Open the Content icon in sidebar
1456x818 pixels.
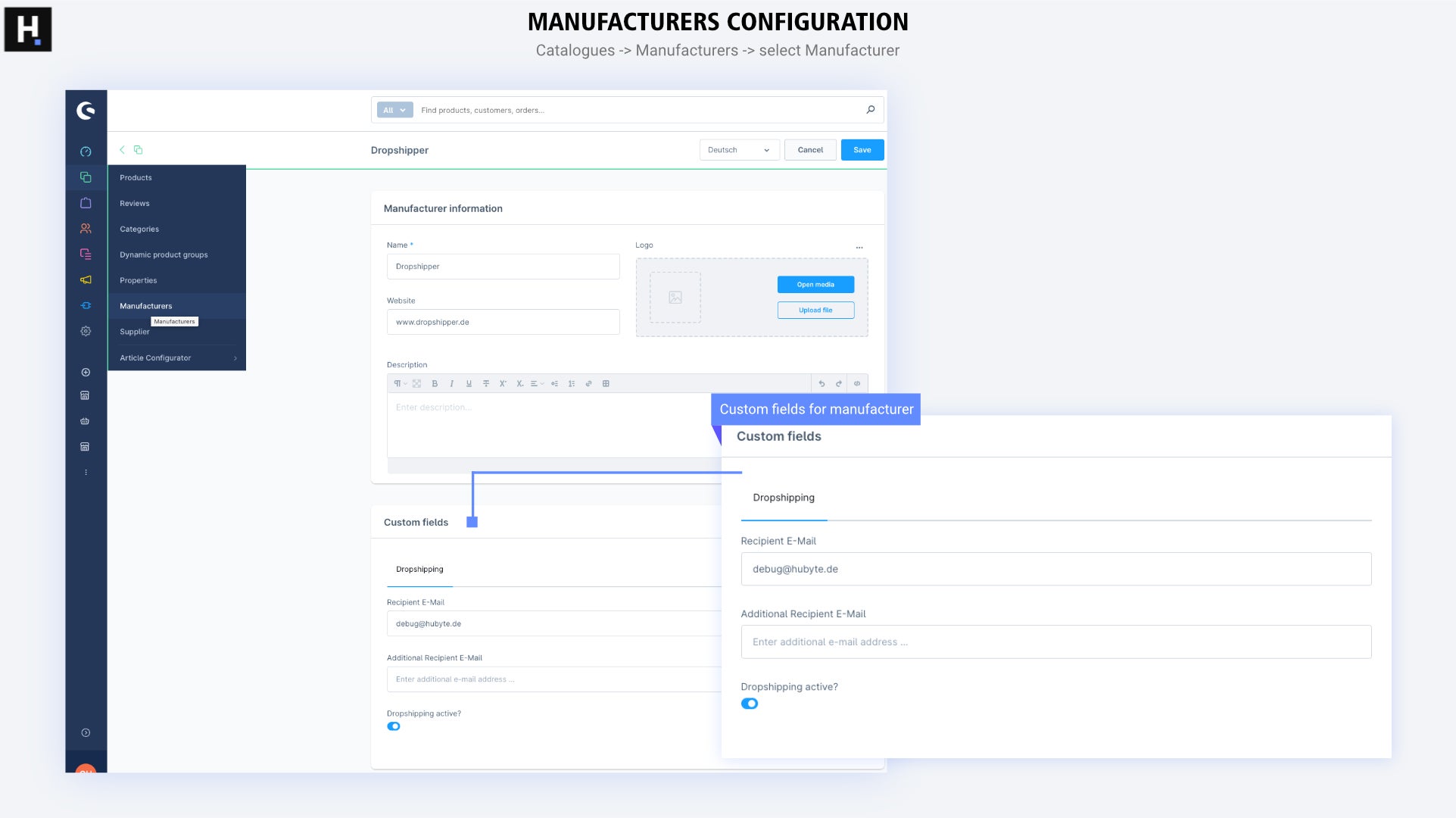pos(86,254)
